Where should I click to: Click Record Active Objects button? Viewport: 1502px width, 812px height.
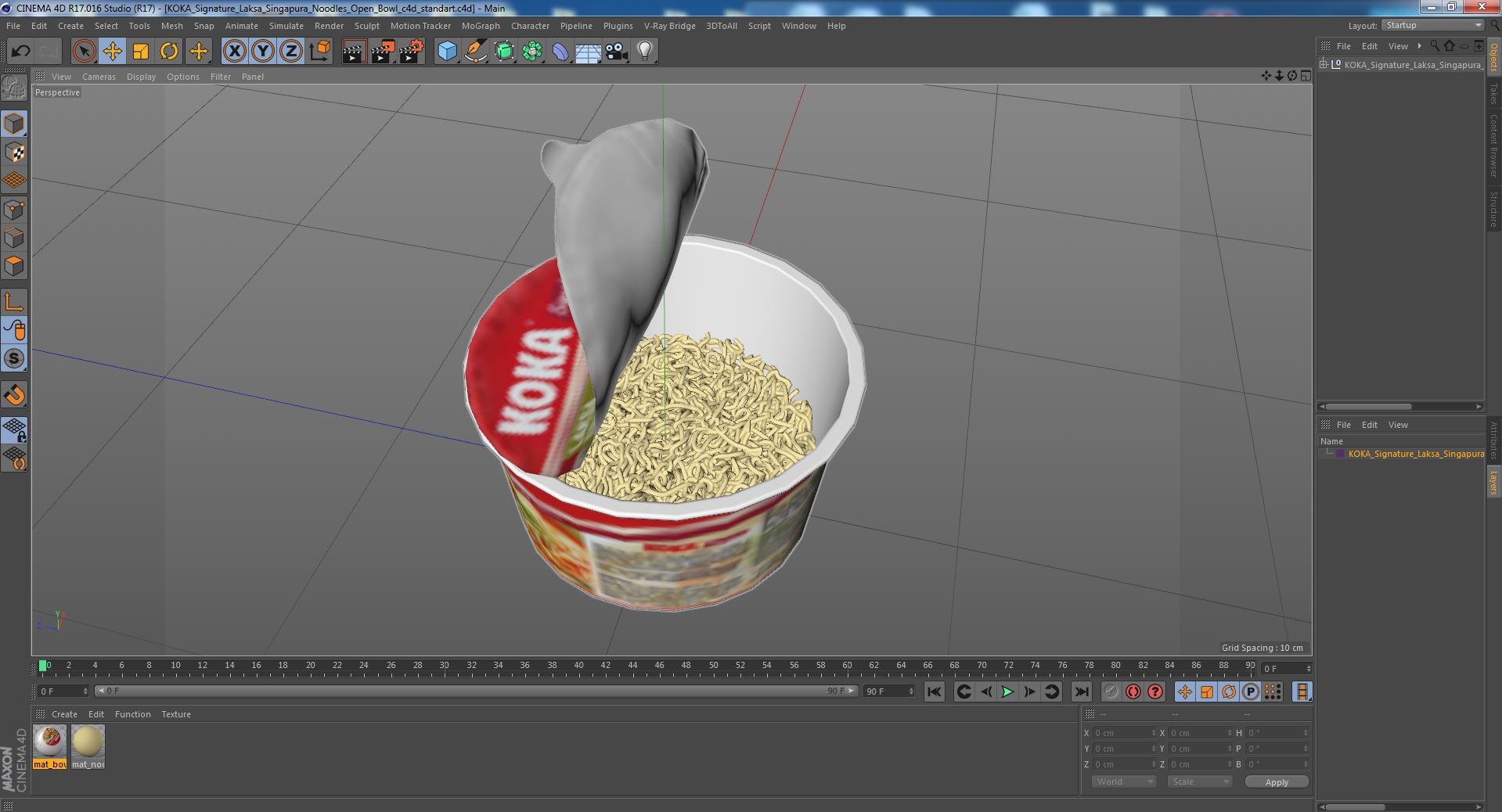click(x=1111, y=692)
